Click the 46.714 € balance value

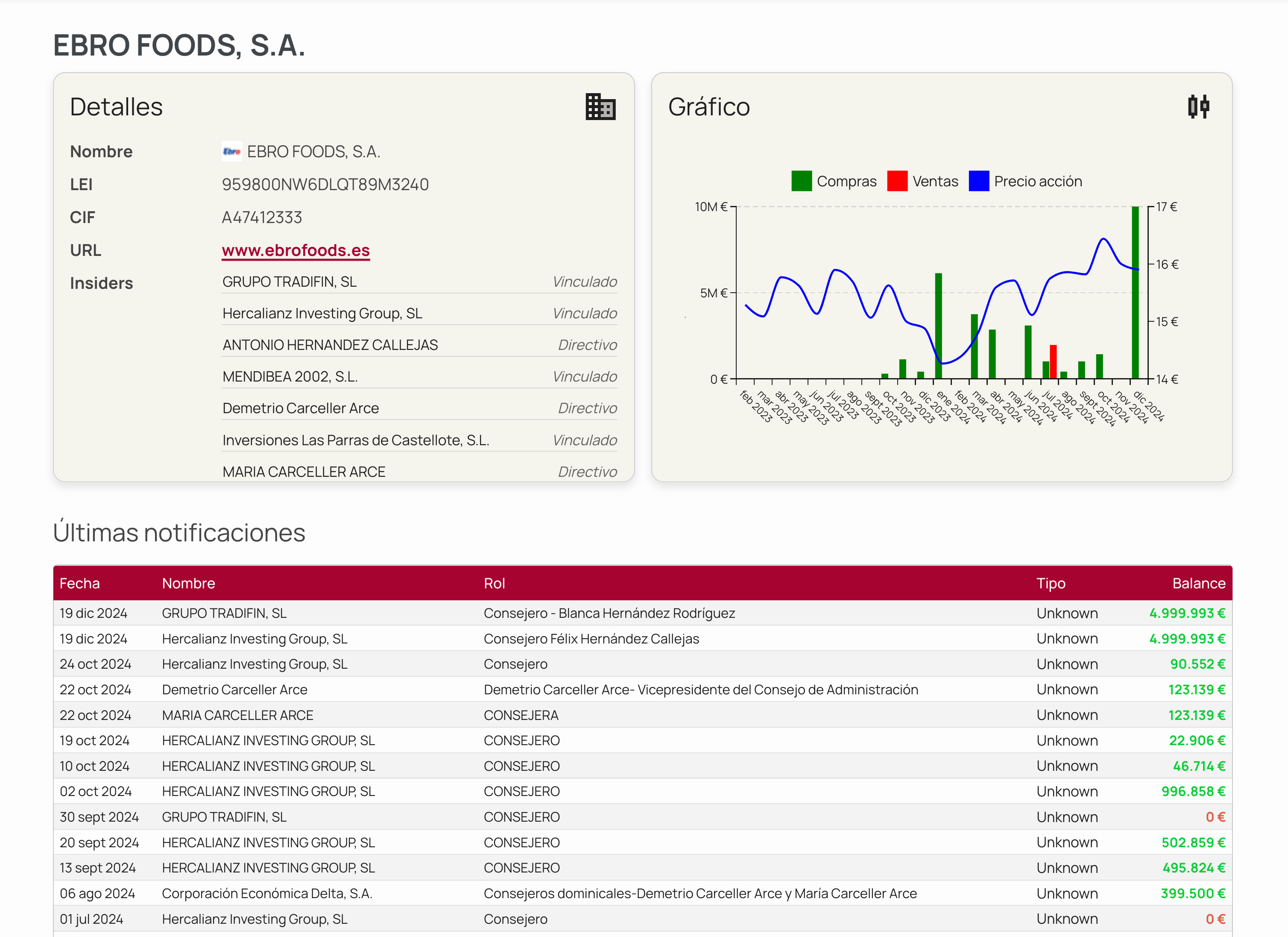1199,767
